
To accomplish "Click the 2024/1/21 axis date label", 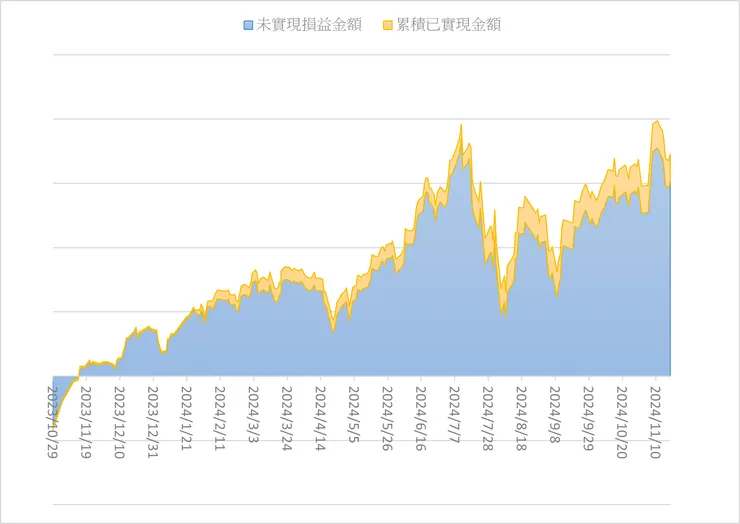I will pos(186,419).
